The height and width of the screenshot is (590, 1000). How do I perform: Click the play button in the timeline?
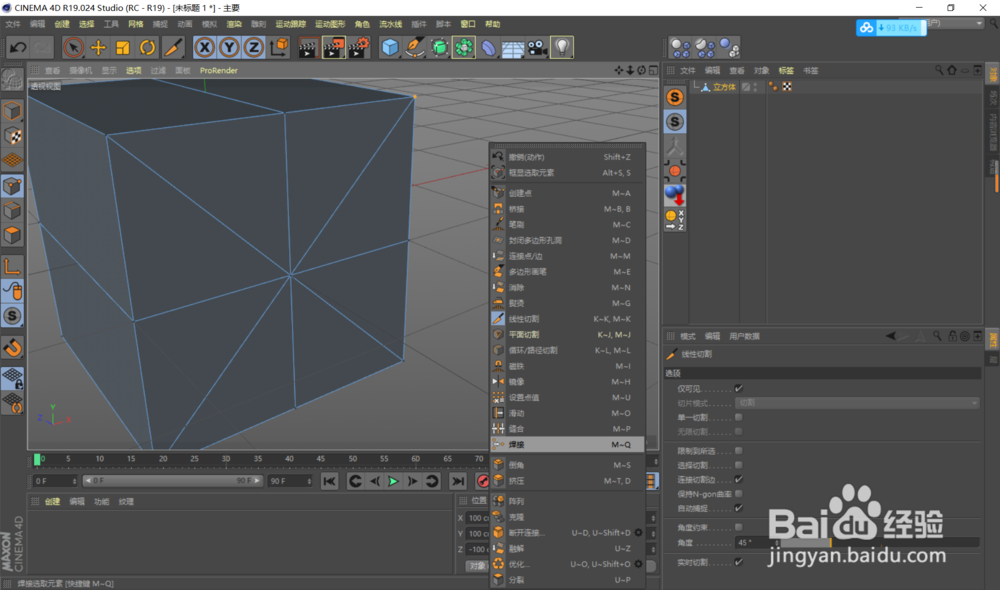[392, 481]
